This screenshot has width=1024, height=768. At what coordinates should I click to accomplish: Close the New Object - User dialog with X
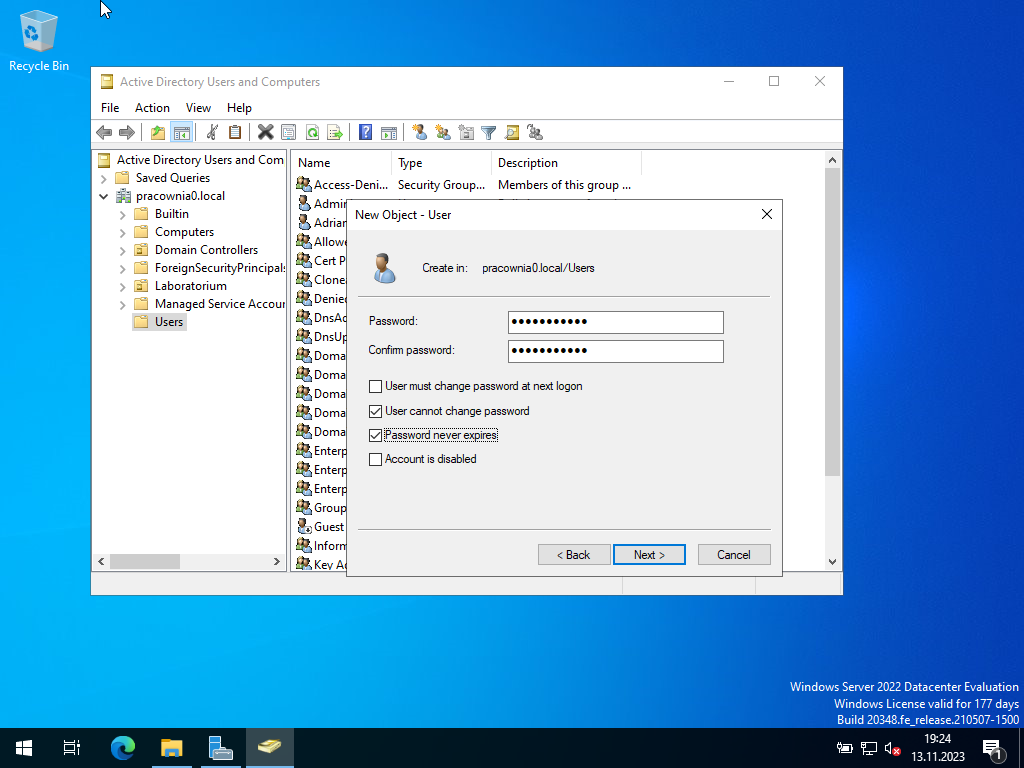point(767,214)
